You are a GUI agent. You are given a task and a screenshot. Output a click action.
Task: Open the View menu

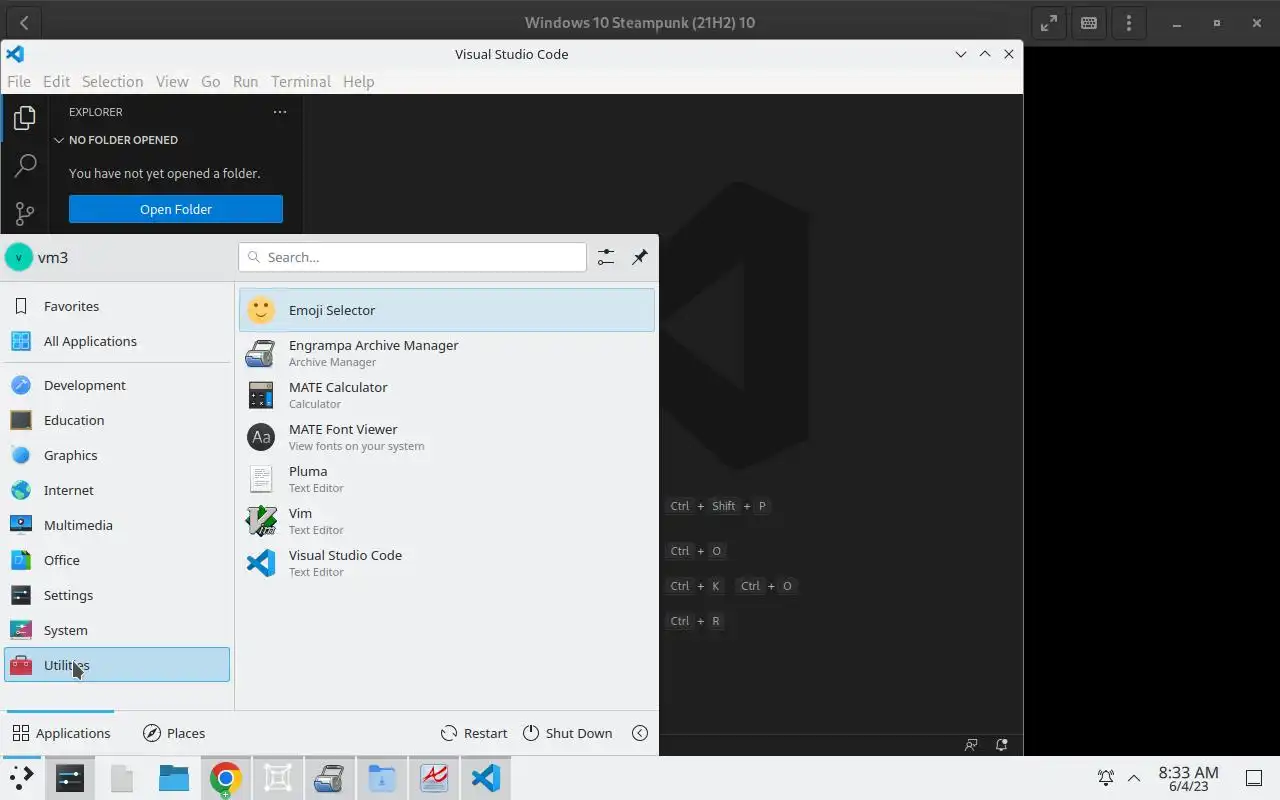pos(172,81)
